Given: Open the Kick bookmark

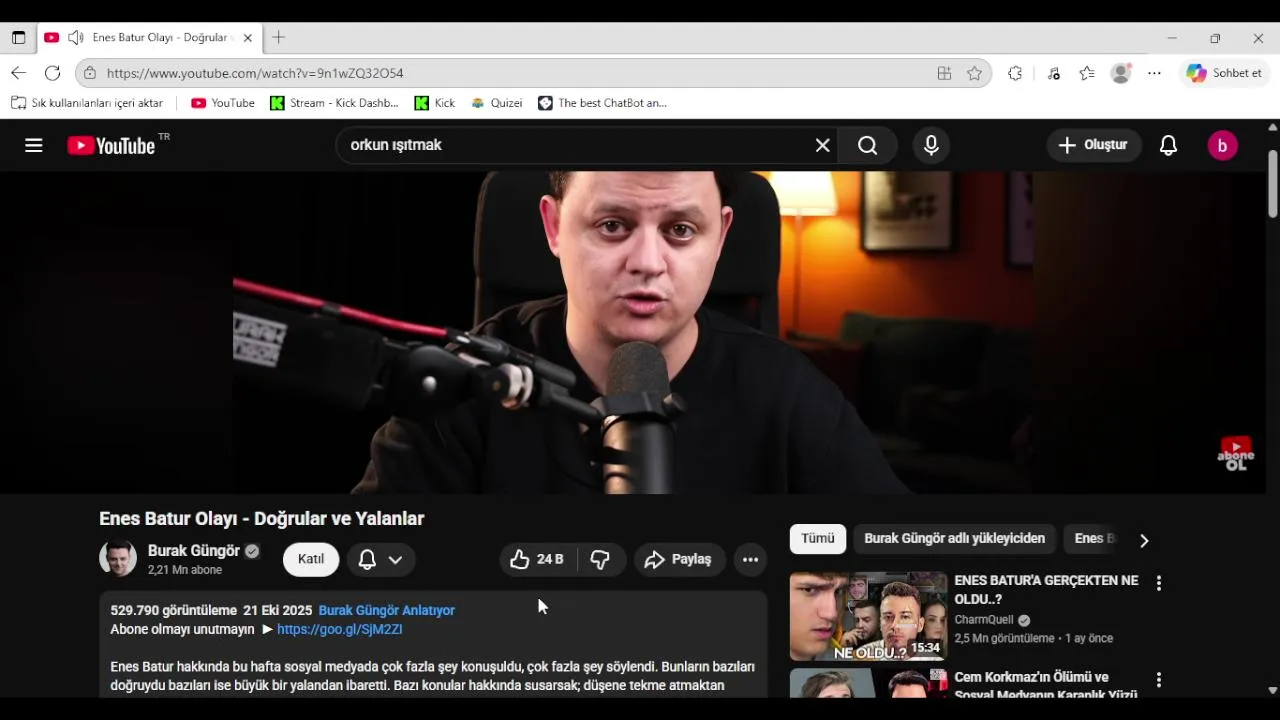Looking at the screenshot, I should pyautogui.click(x=435, y=103).
